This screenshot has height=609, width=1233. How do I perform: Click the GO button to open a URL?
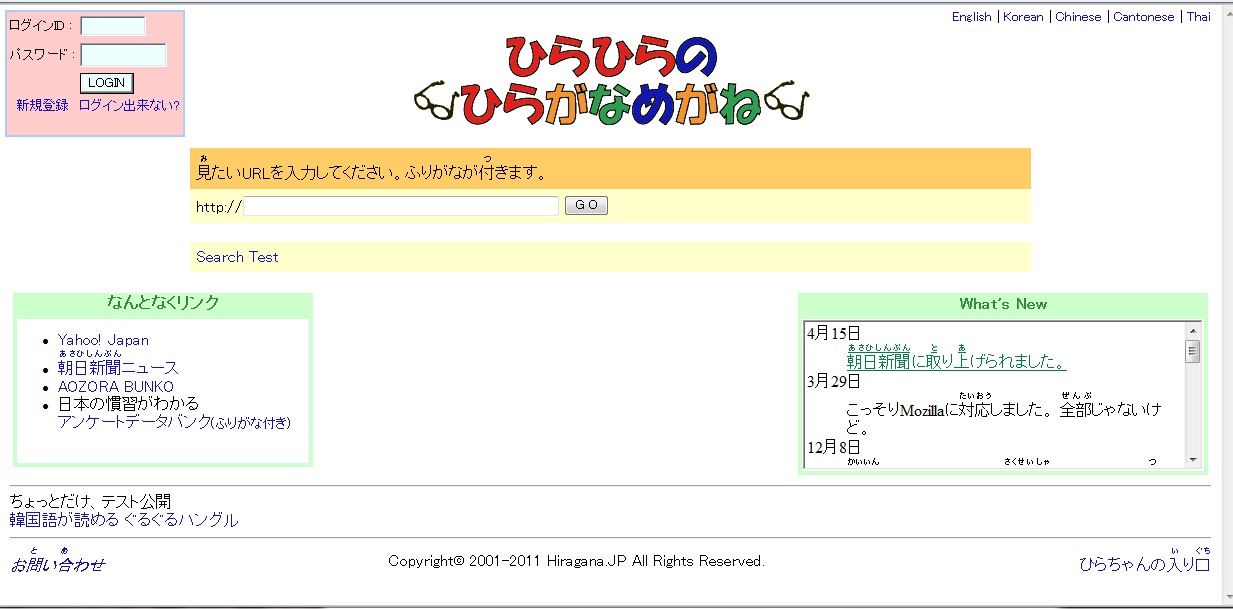[586, 205]
